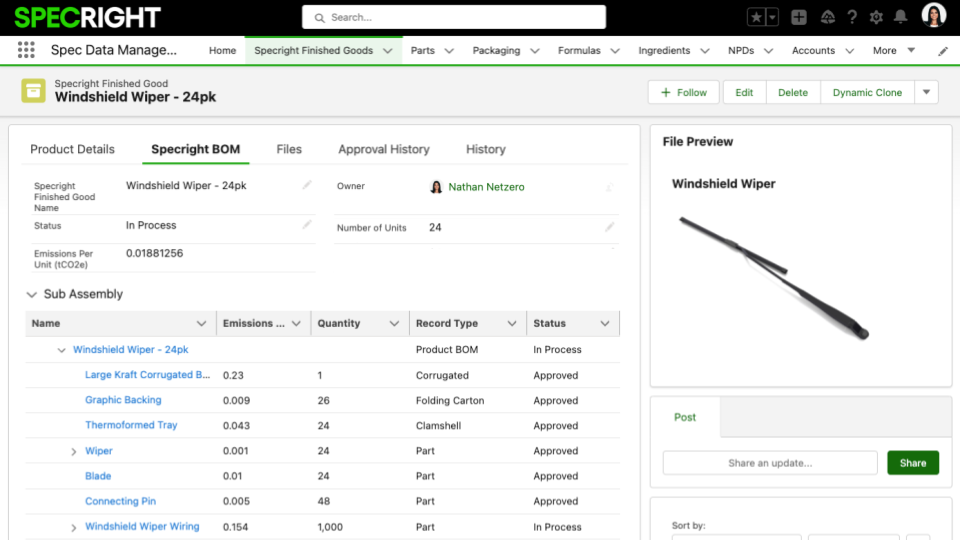Open the Graphic Backing link
The width and height of the screenshot is (960, 540).
(x=123, y=400)
